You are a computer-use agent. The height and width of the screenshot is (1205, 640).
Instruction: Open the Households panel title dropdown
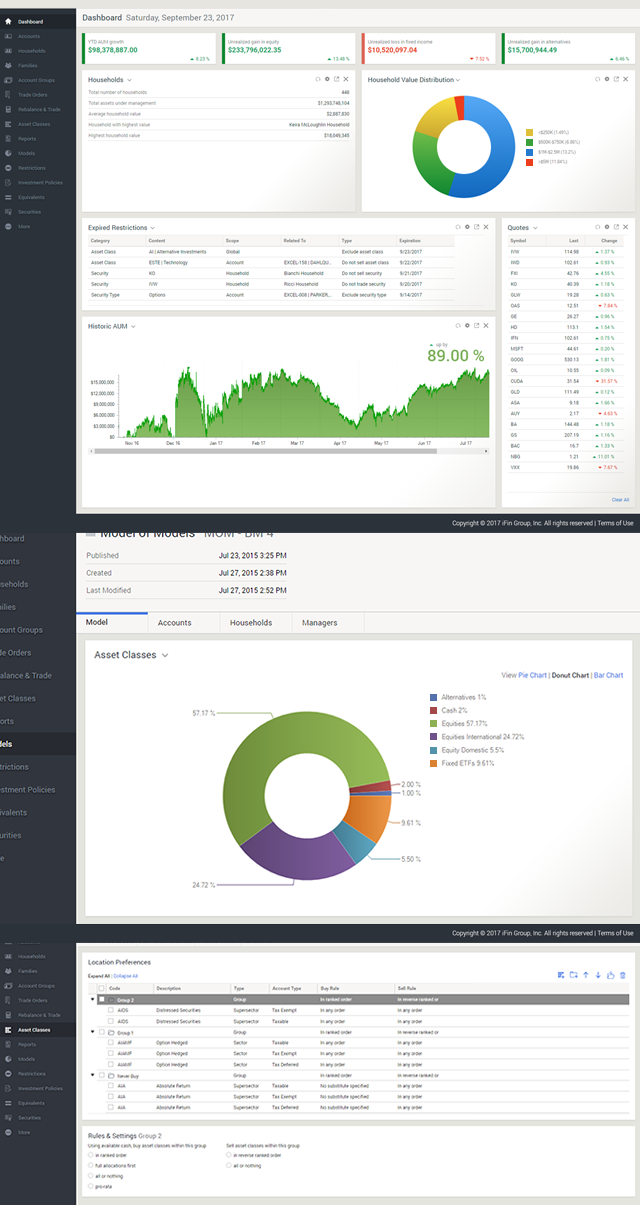pos(130,79)
